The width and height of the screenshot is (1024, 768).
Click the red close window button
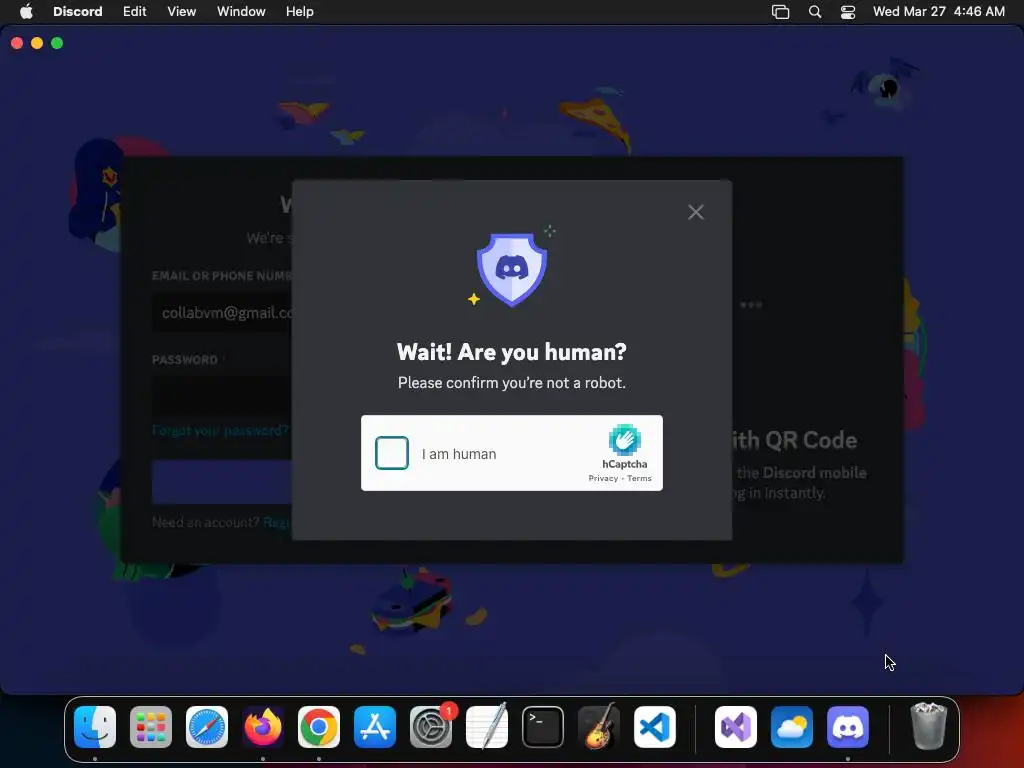pyautogui.click(x=17, y=43)
